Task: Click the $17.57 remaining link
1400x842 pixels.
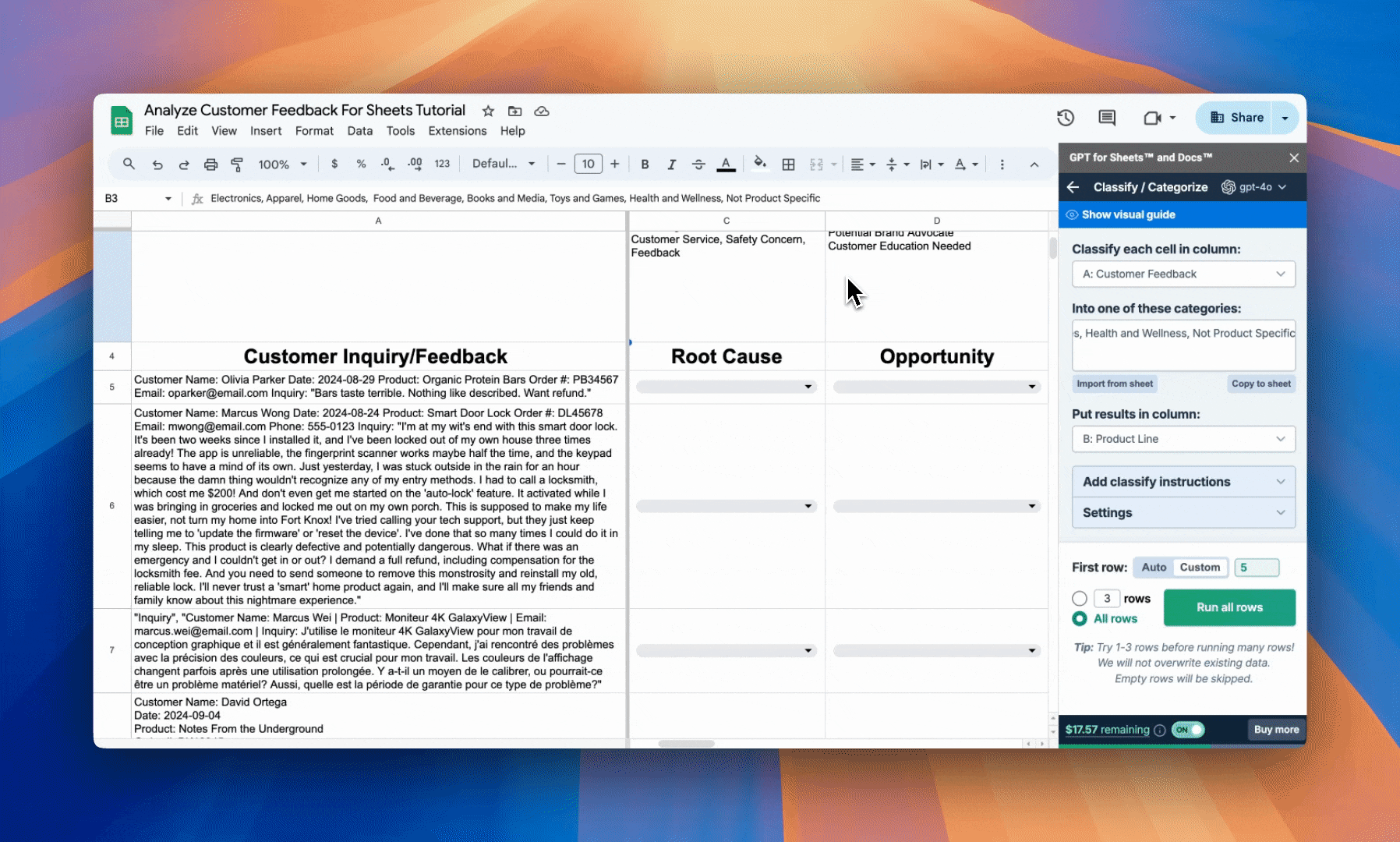Action: tap(1107, 730)
